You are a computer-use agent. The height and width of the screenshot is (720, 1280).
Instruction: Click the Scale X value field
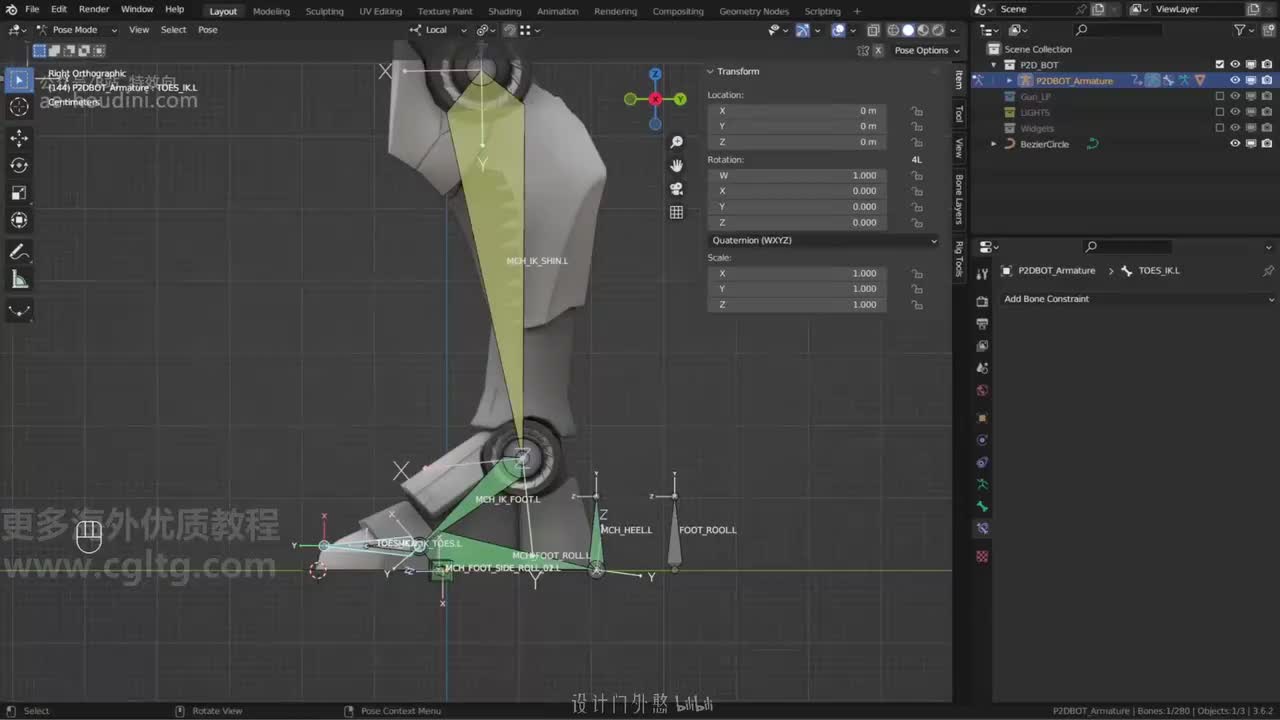pos(797,273)
